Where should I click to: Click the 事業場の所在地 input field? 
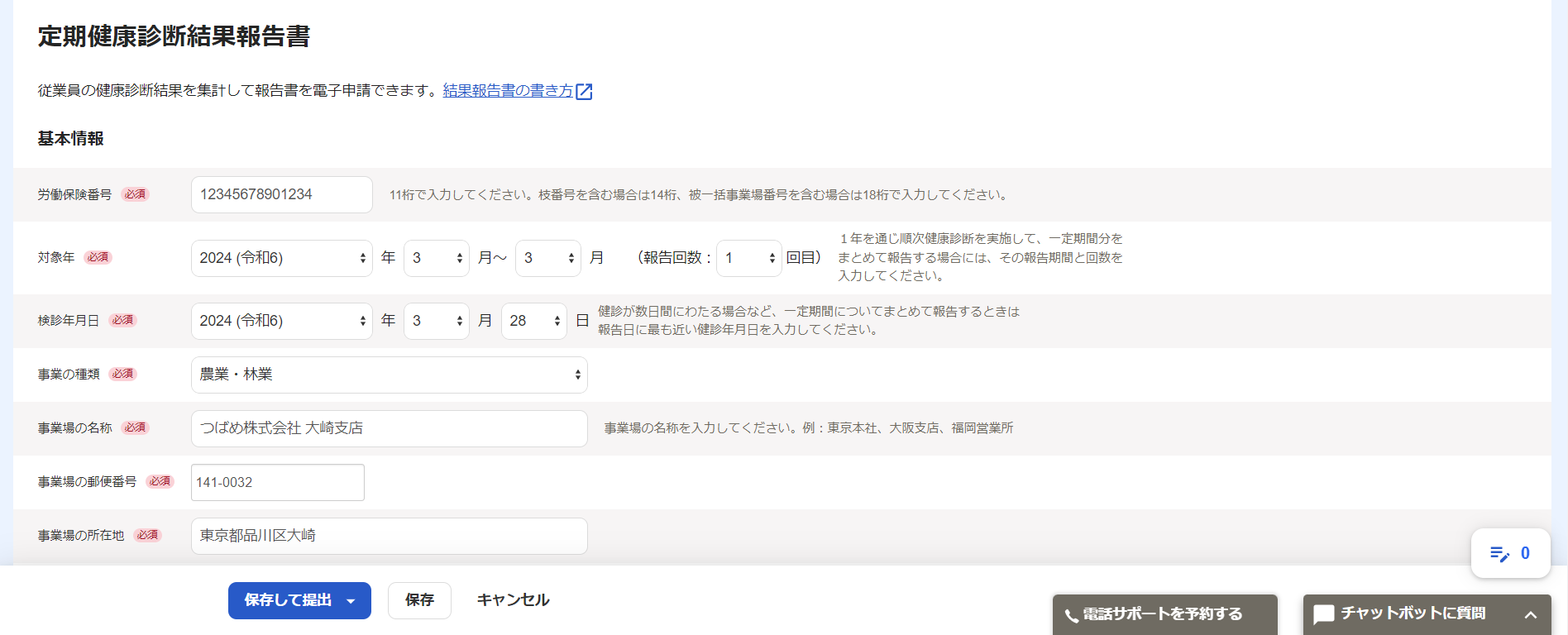pos(390,536)
